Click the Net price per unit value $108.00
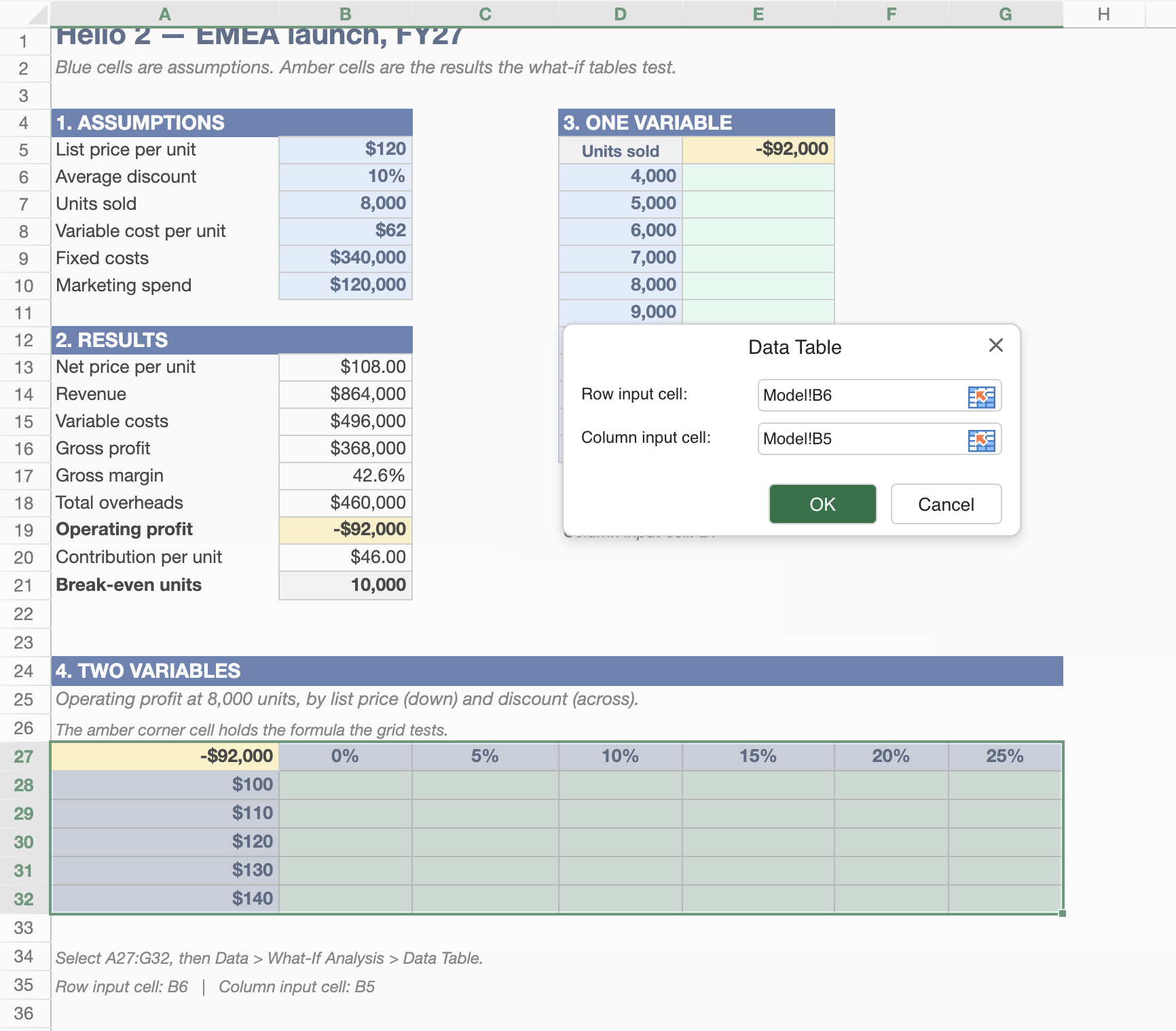The height and width of the screenshot is (1031, 1176). [345, 367]
